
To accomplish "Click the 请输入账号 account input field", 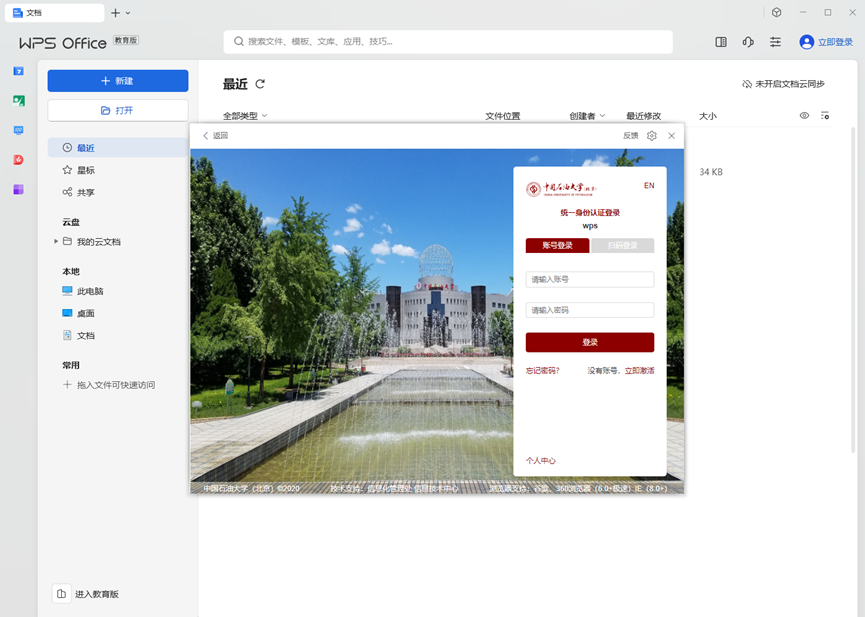I will pyautogui.click(x=590, y=280).
